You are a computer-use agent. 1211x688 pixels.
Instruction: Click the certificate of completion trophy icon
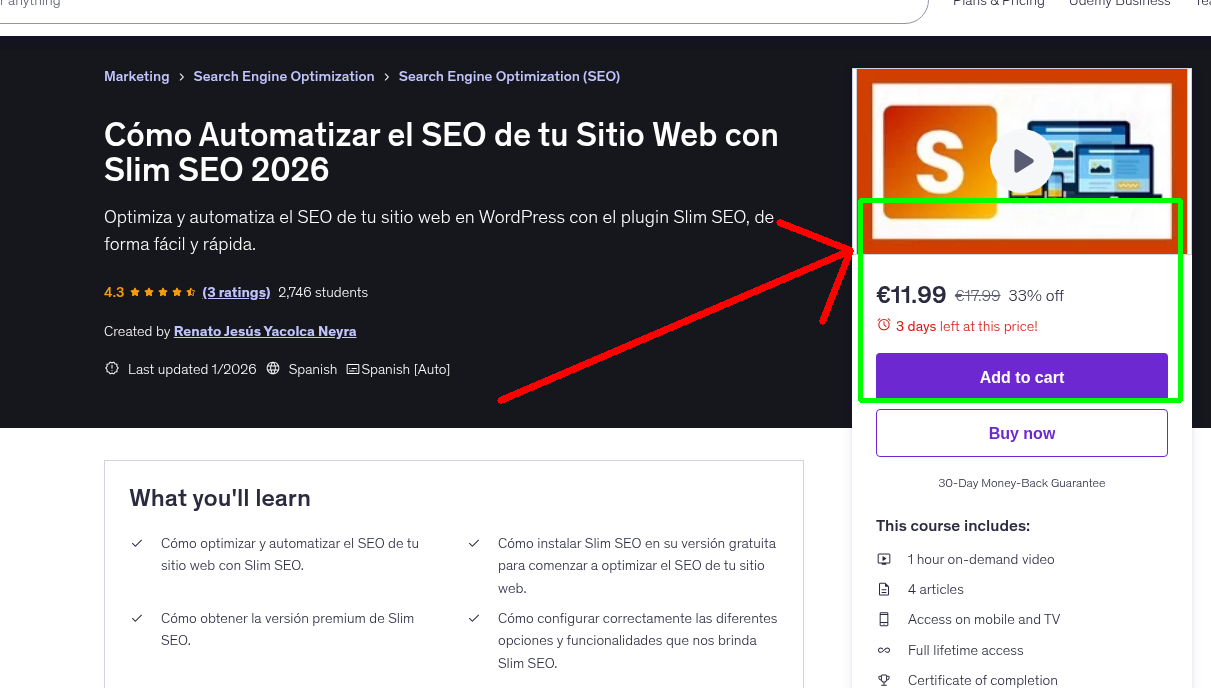click(x=884, y=680)
